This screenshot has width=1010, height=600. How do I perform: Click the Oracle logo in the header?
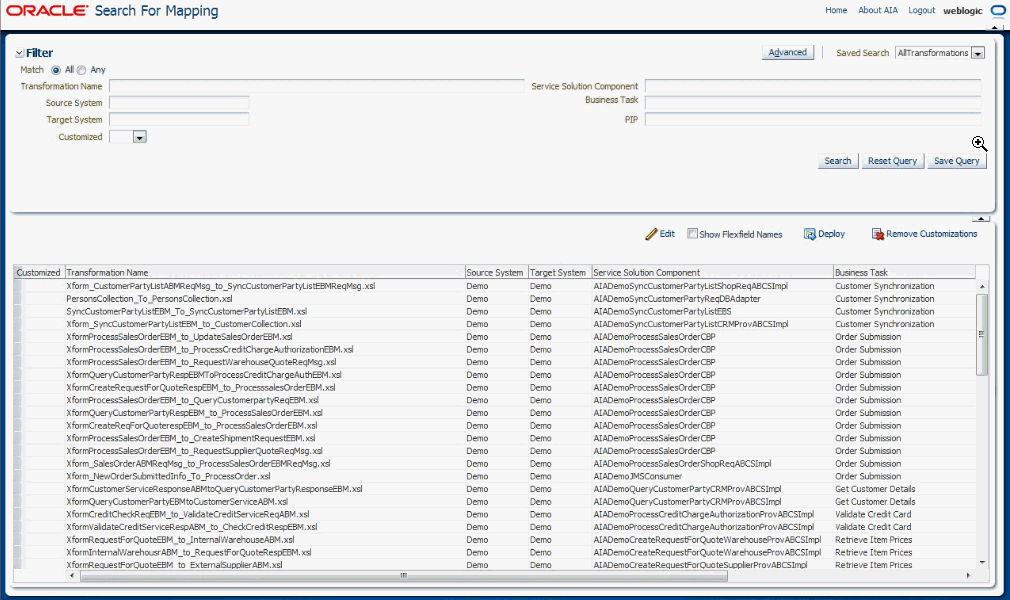(x=47, y=11)
